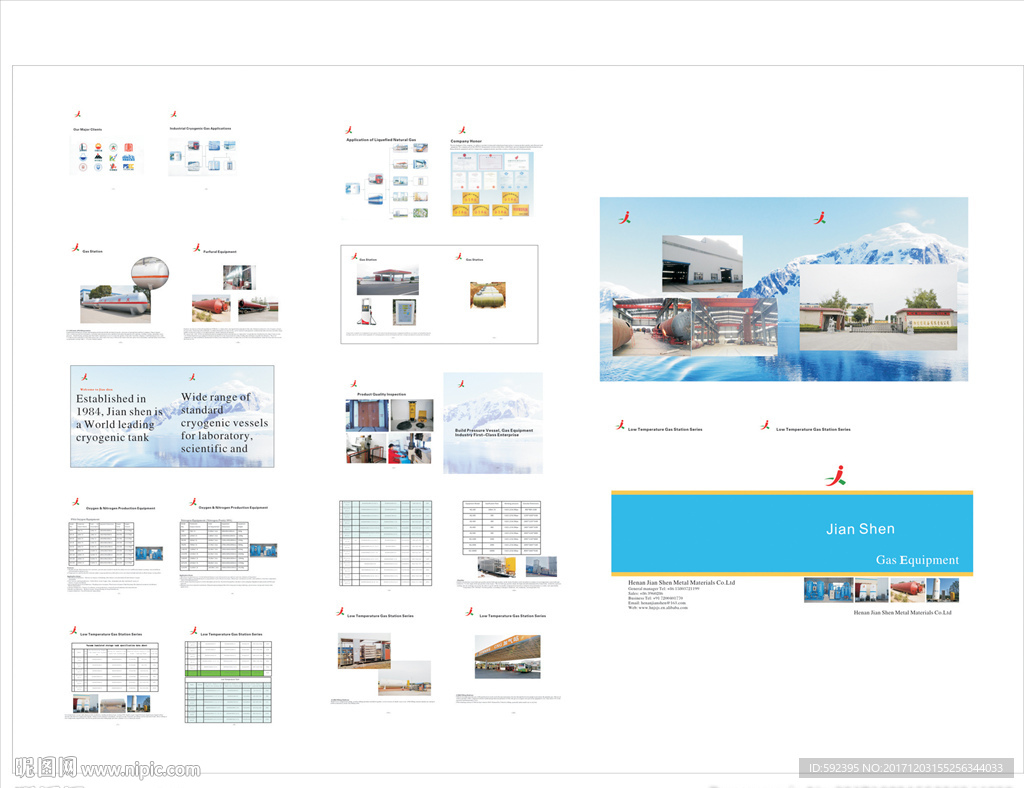
Task: Click the logo above Industrial Cryogenic Gas Applications
Action: 174,114
